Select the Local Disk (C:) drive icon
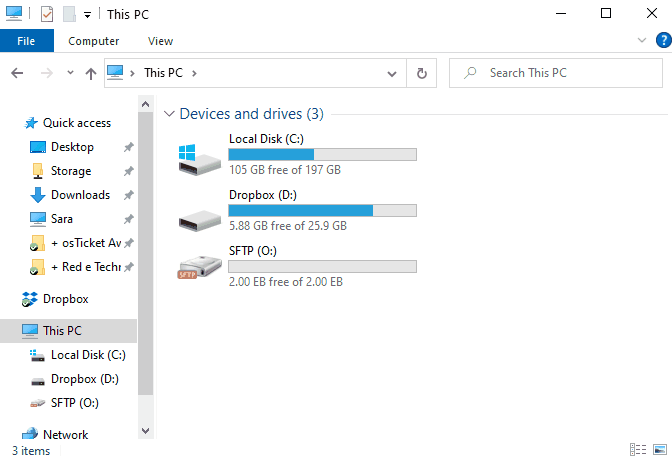The width and height of the screenshot is (672, 461). click(199, 159)
